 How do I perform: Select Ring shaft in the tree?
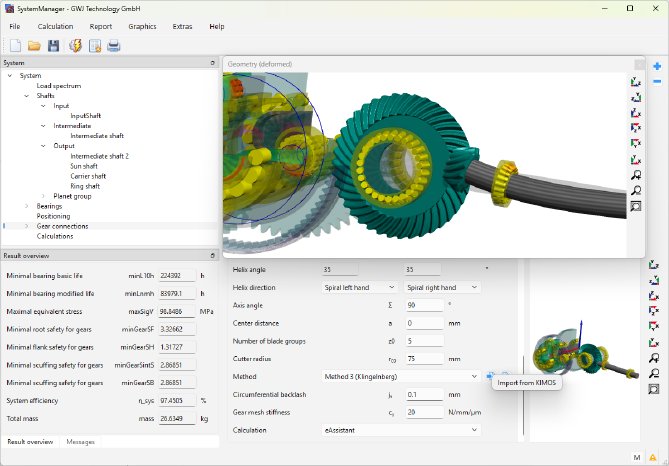(85, 186)
